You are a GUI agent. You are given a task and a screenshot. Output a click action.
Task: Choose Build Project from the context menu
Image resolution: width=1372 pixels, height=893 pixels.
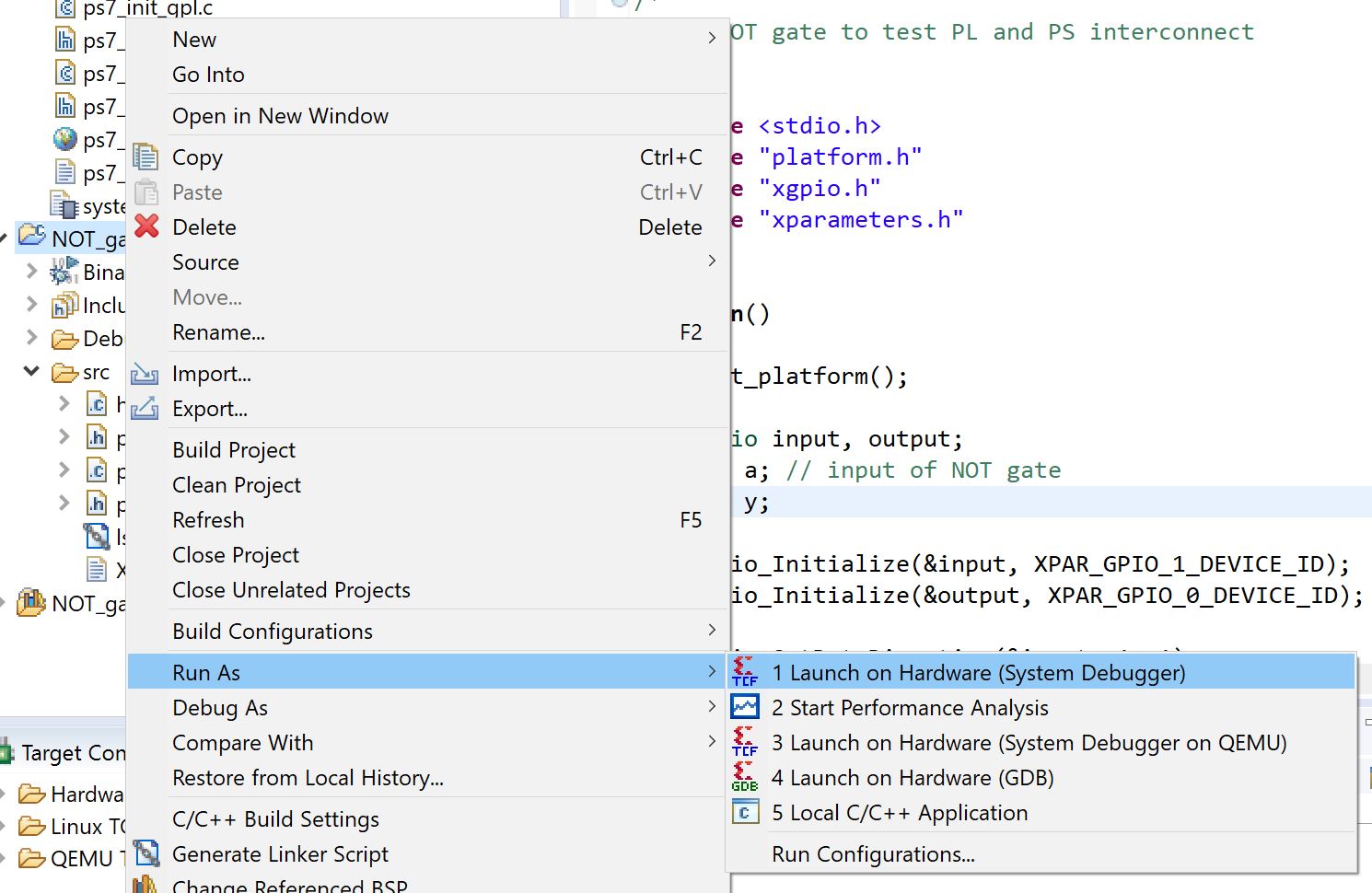234,450
